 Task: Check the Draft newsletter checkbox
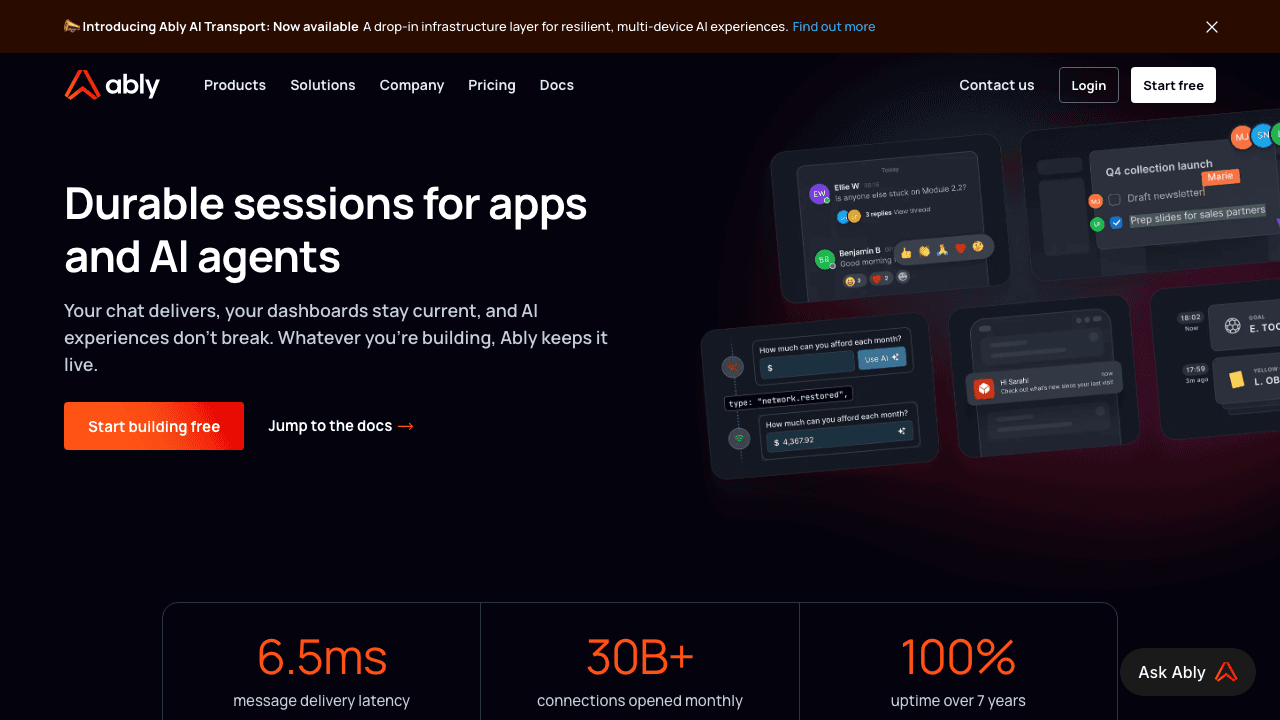1114,199
